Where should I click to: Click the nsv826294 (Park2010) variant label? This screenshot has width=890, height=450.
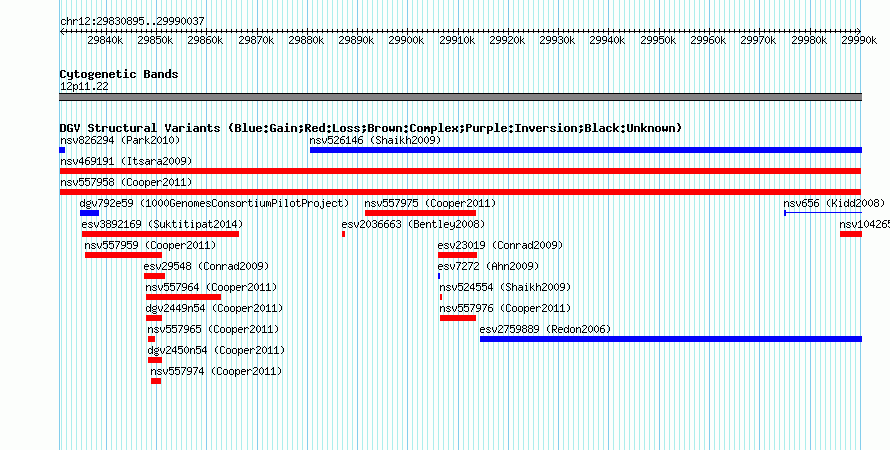pos(120,140)
